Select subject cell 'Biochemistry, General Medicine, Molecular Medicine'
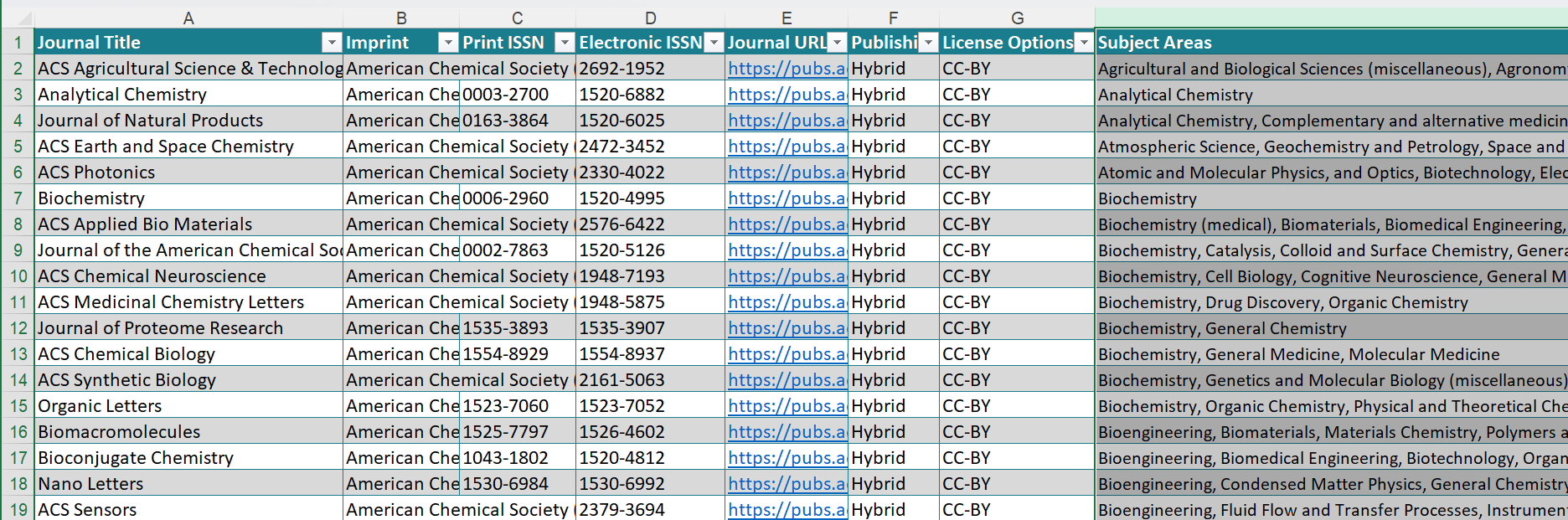 pyautogui.click(x=1331, y=354)
